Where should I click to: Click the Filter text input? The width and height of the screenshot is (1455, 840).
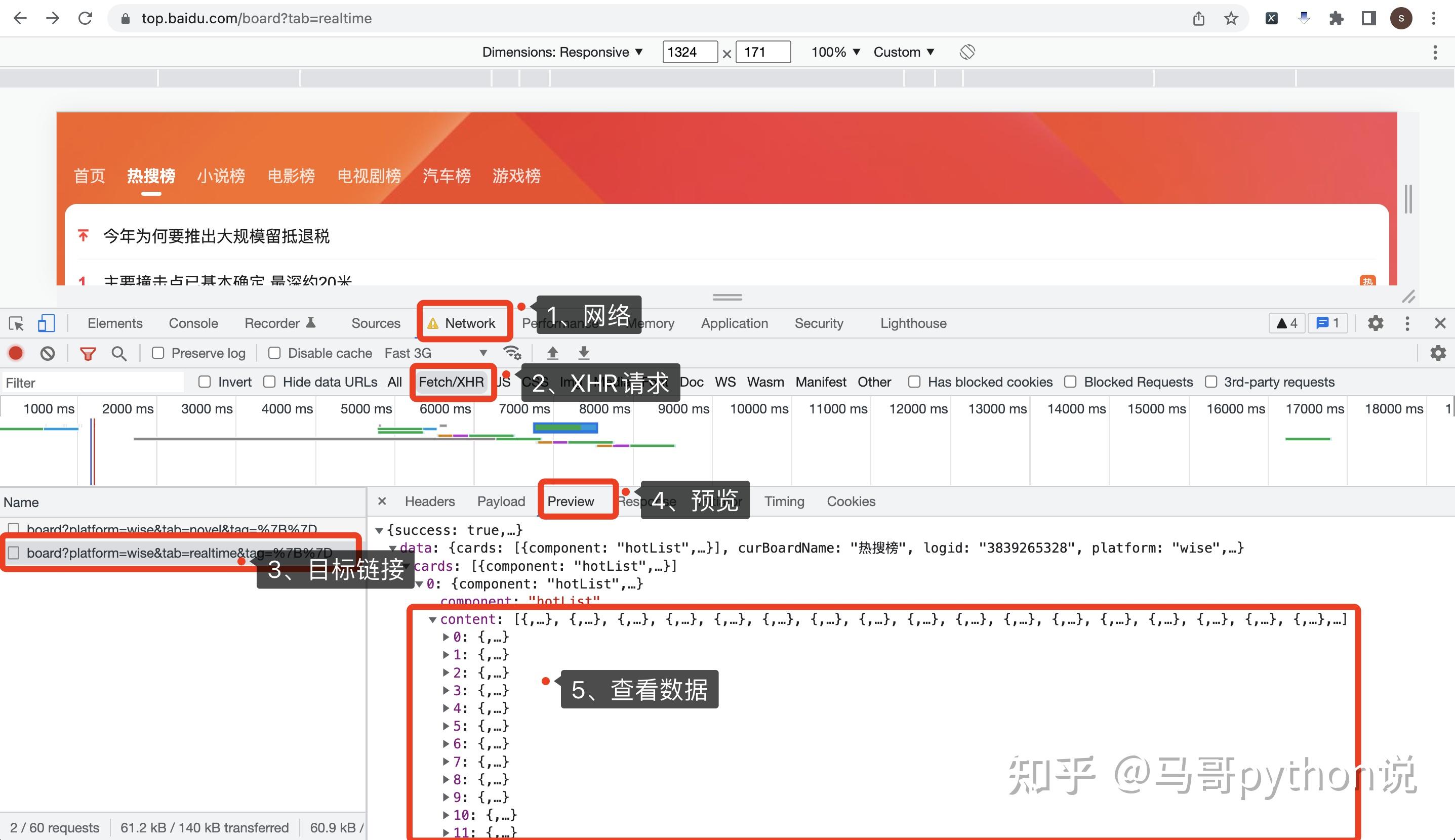click(92, 383)
